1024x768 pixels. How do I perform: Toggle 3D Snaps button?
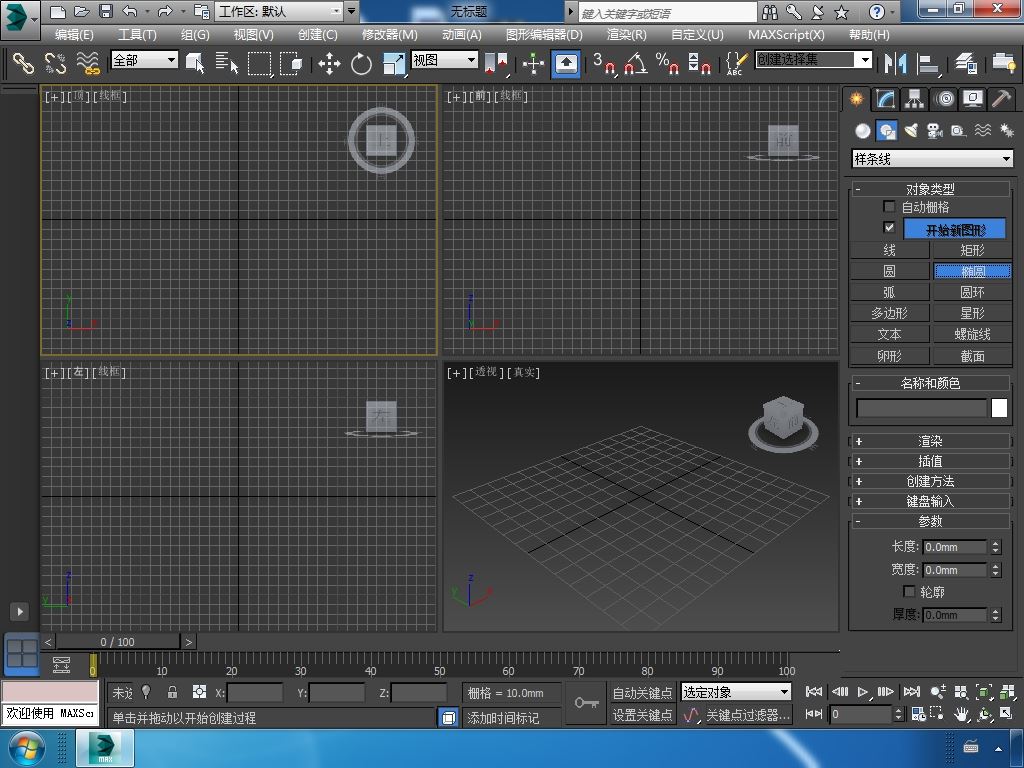pos(604,63)
